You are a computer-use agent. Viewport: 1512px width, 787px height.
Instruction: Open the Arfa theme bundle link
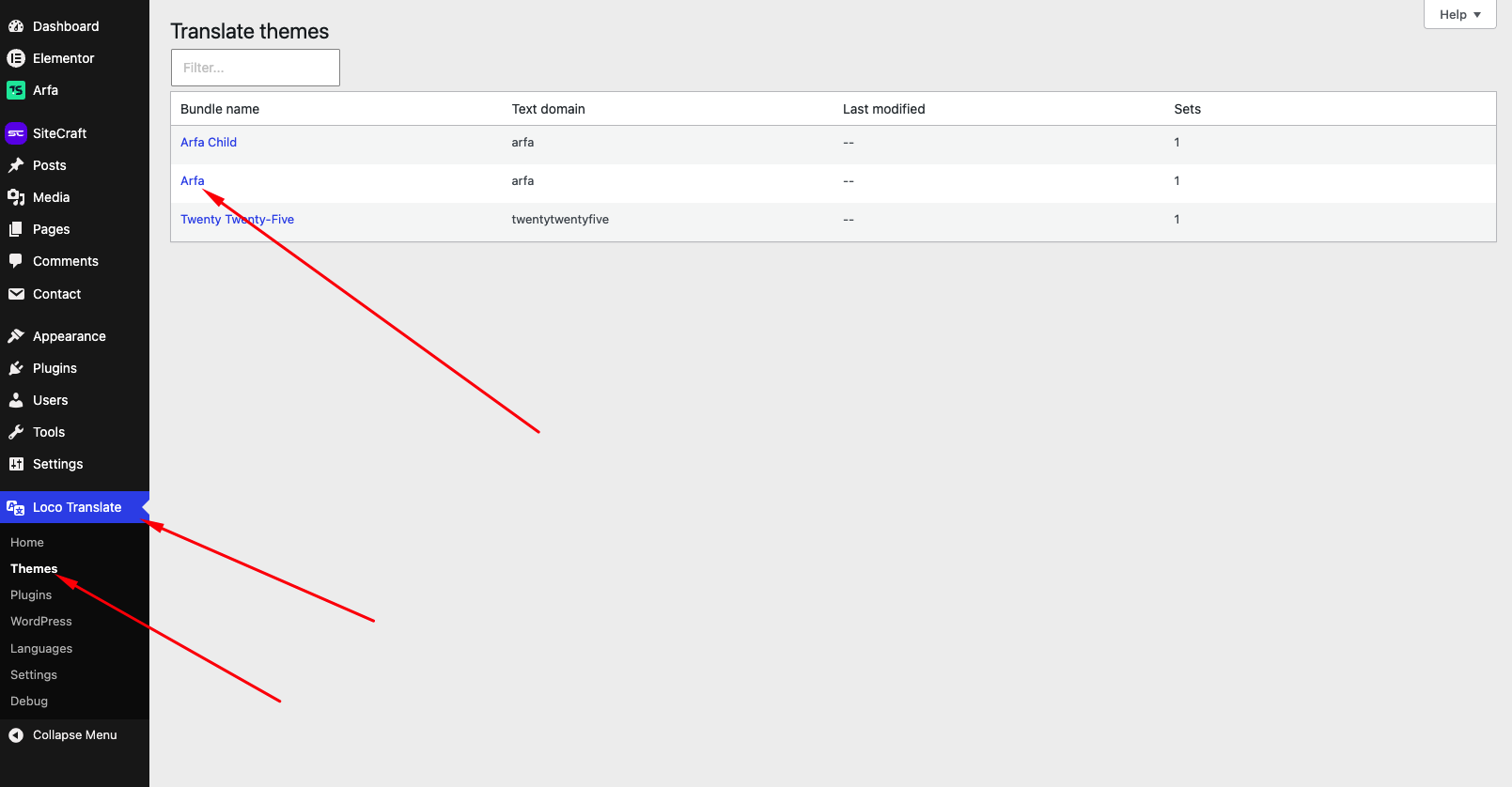coord(193,181)
